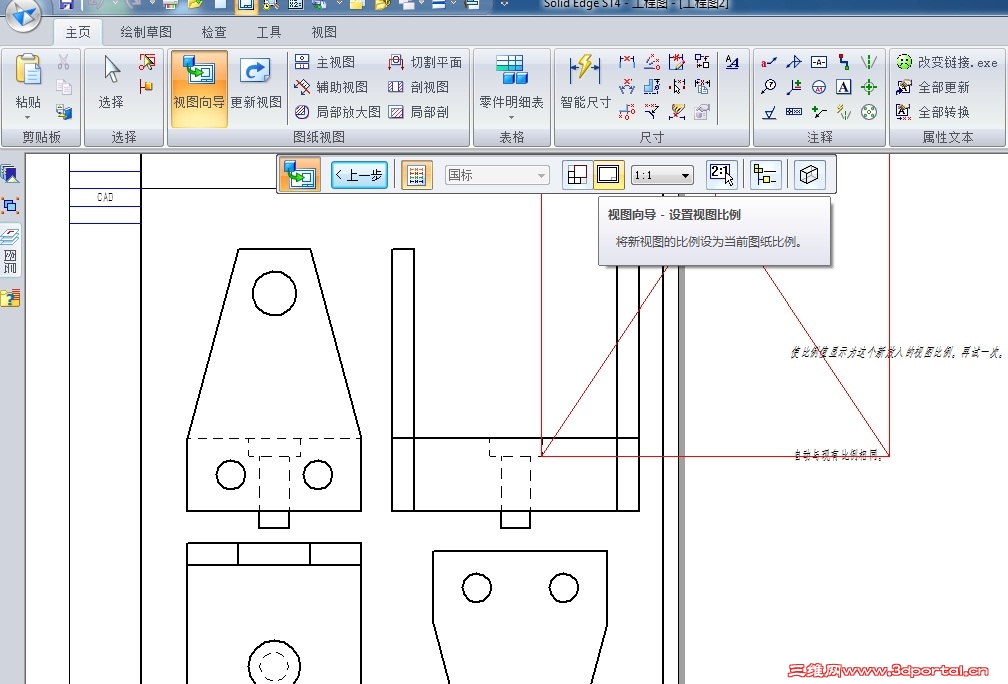This screenshot has height=684, width=1008.
Task: Toggle the drawing view layout option
Action: click(577, 175)
